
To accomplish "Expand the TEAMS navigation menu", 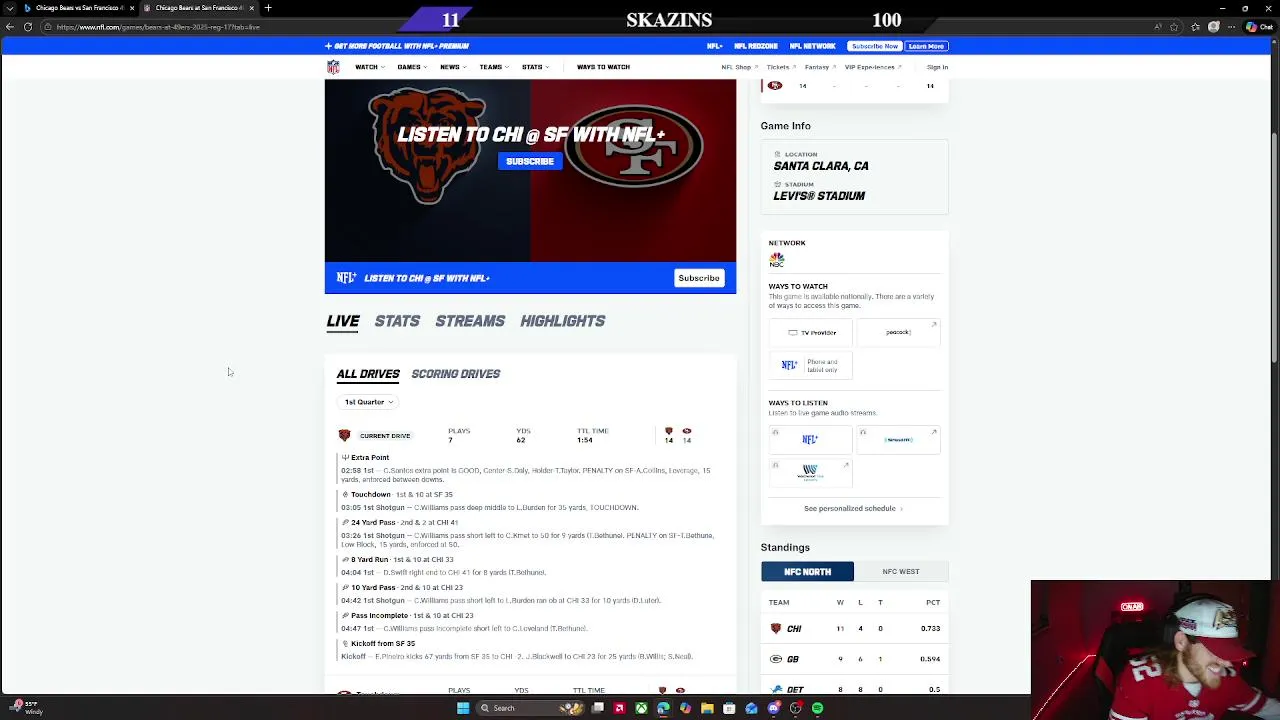I will pyautogui.click(x=493, y=67).
